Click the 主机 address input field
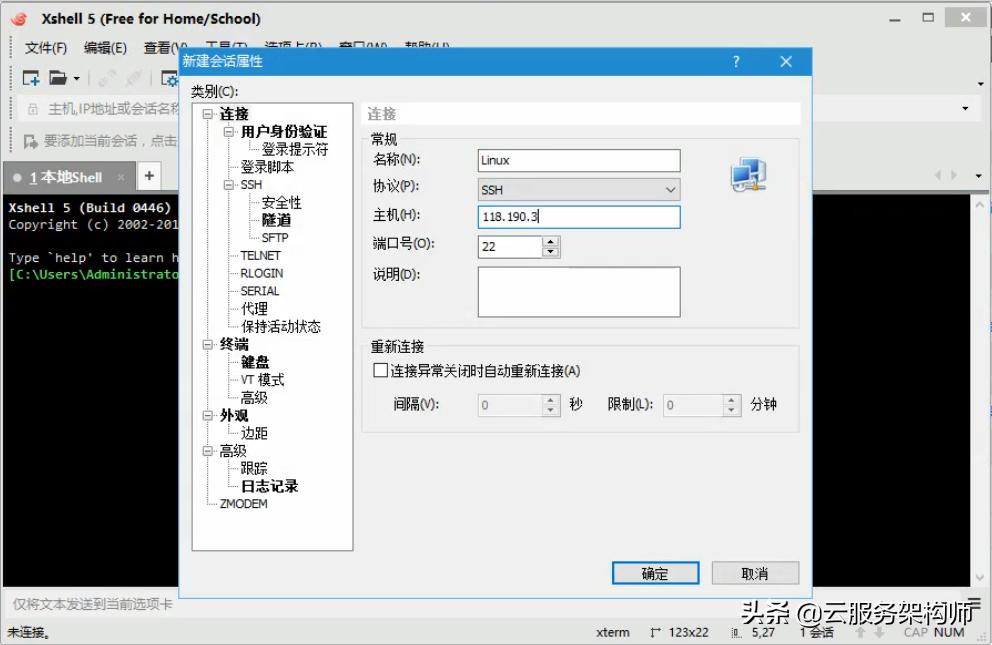Screen dimensions: 992x645 (x=578, y=217)
